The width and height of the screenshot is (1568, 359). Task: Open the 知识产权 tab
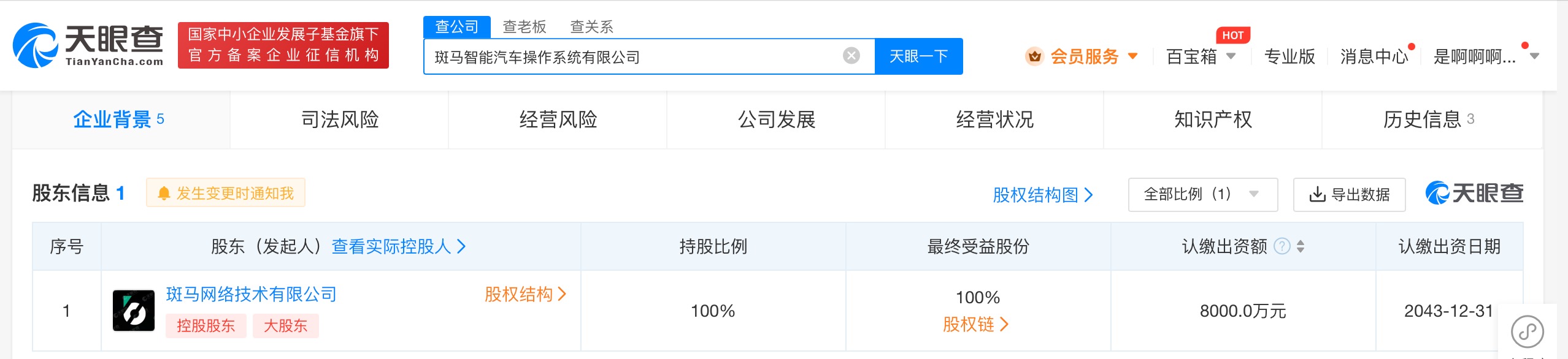[x=1213, y=119]
